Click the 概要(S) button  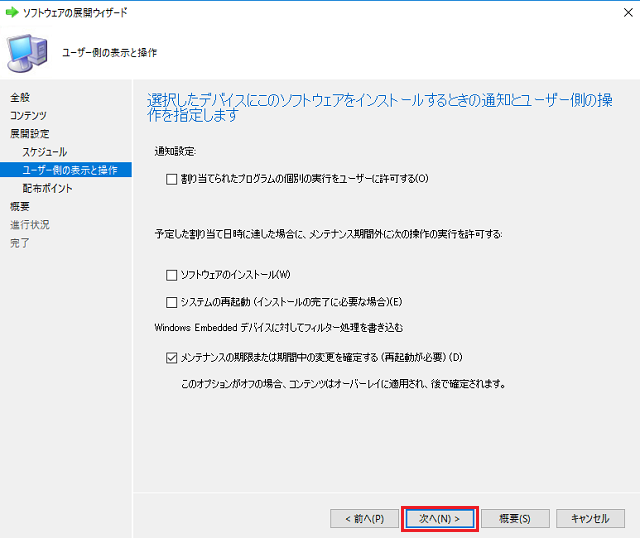pyautogui.click(x=515, y=518)
